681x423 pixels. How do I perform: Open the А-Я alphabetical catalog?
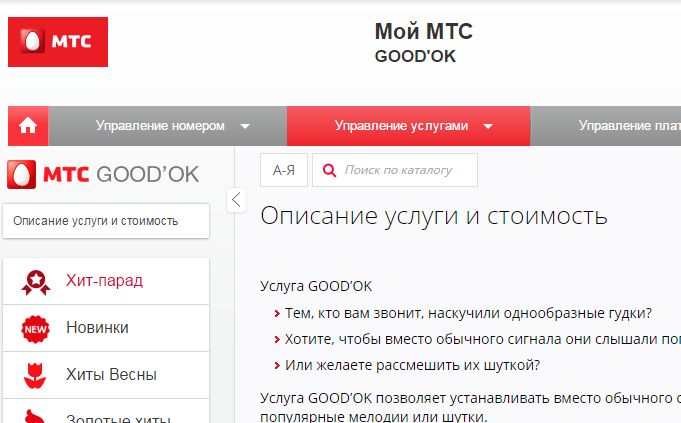tap(284, 170)
